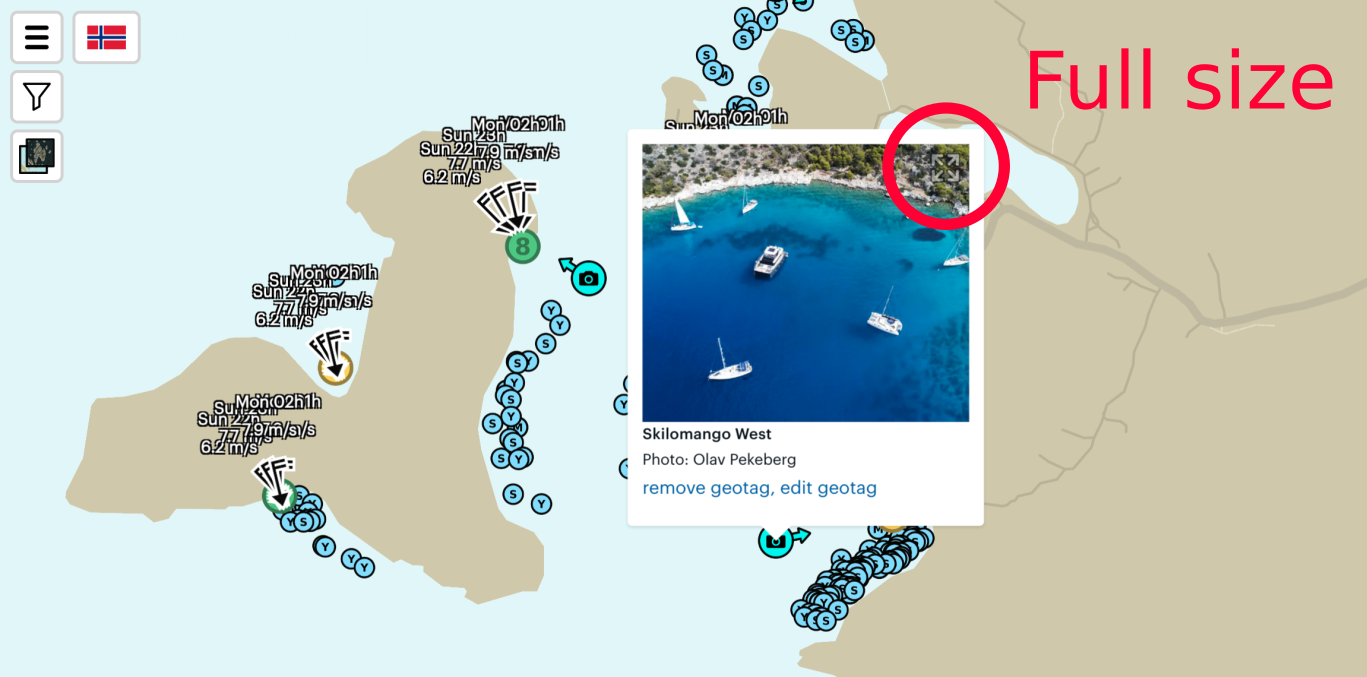Click the green cluster marker numbered 8

pyautogui.click(x=522, y=246)
